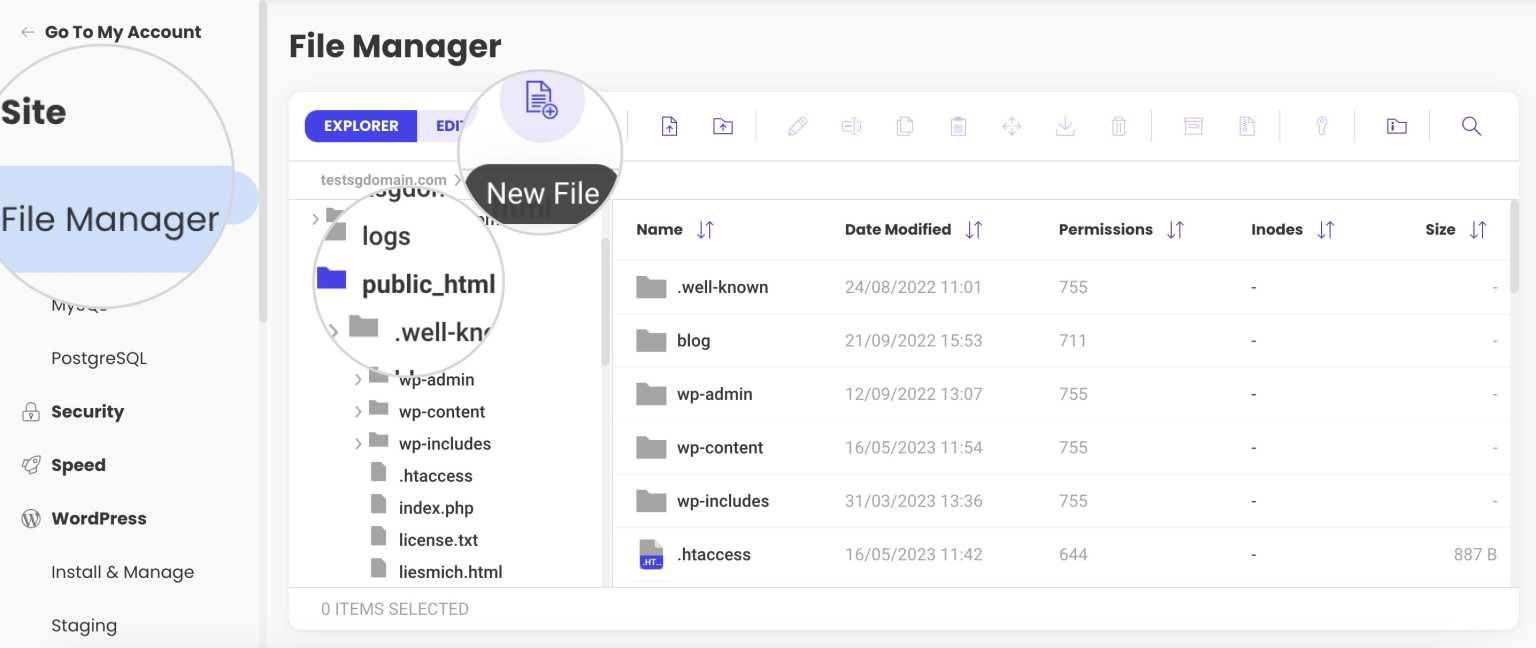Open Install & Manage under WordPress
1536x648 pixels.
[x=123, y=572]
